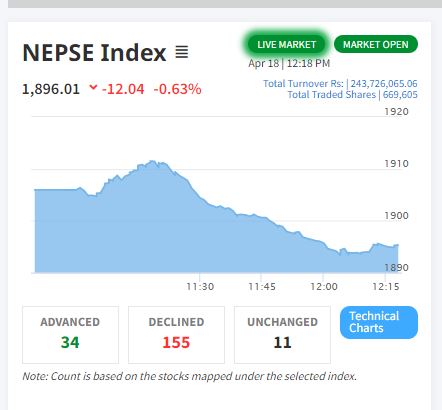Viewport: 442px width, 410px height.
Task: Click the index value 1,896.01
Action: pyautogui.click(x=51, y=89)
